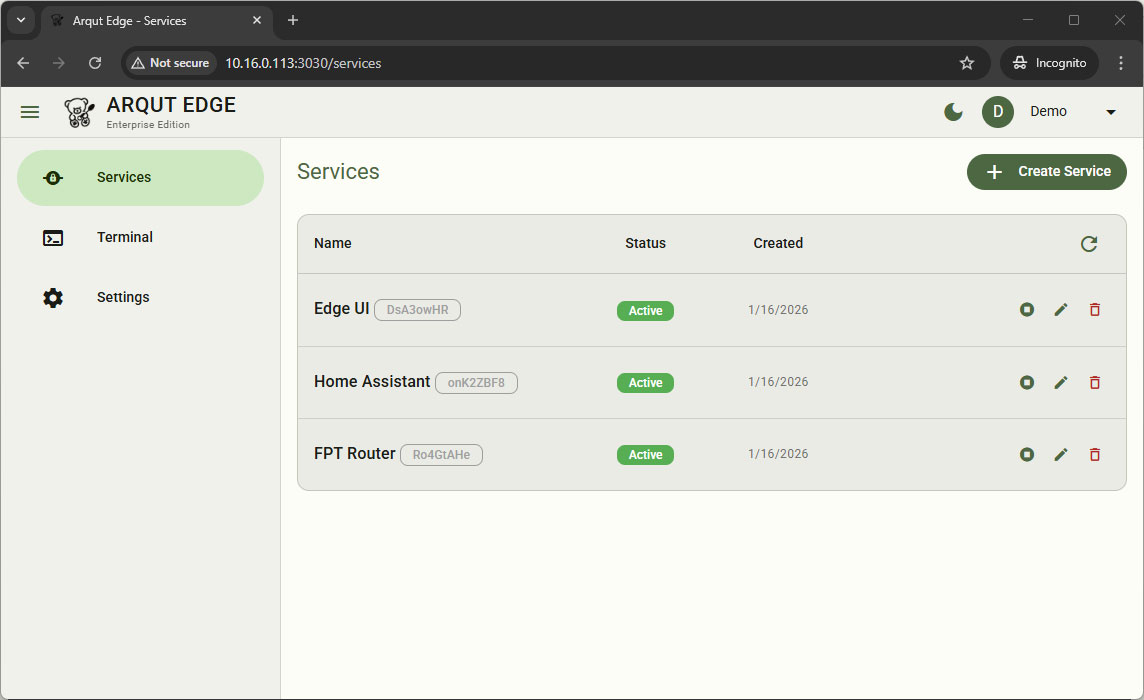
Task: Edit the FPT Router service
Action: (x=1061, y=454)
